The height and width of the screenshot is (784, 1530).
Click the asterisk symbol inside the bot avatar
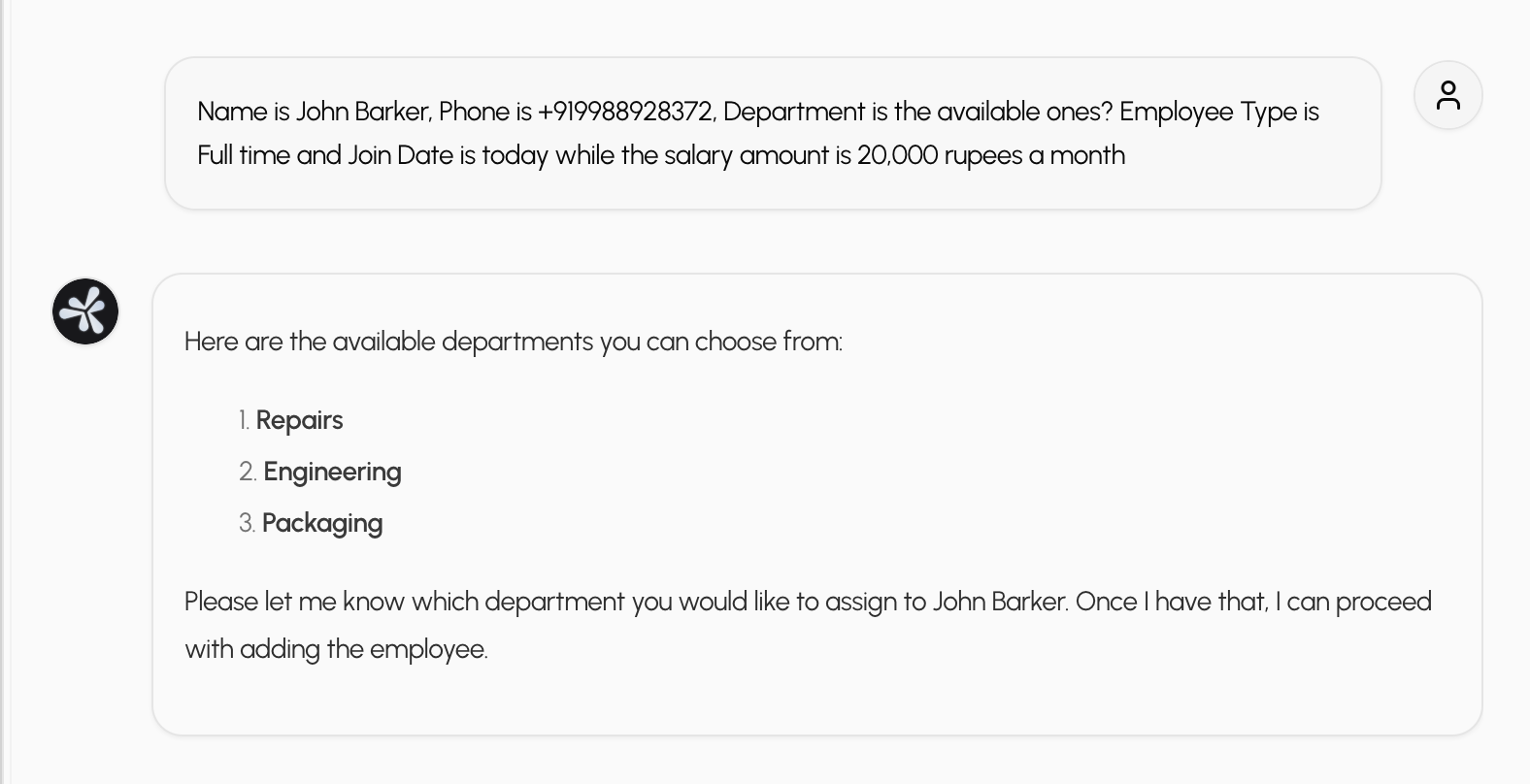(84, 311)
